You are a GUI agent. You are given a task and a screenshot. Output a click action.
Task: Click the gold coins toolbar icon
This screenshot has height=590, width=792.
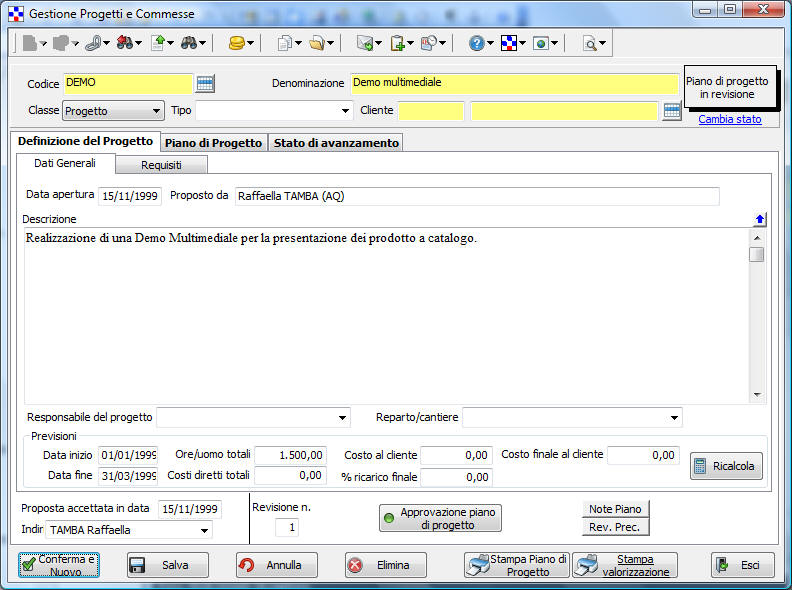[236, 43]
